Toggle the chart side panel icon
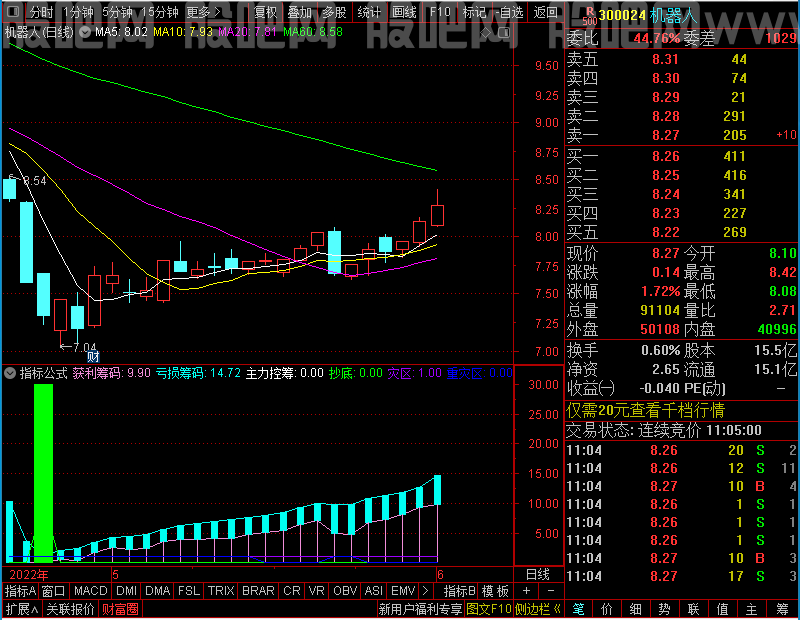Image resolution: width=800 pixels, height=620 pixels. [x=504, y=33]
